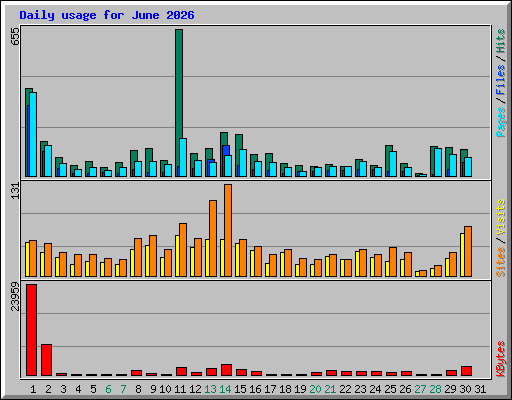
Task: Click the blue Files legend label
Action: (x=501, y=80)
